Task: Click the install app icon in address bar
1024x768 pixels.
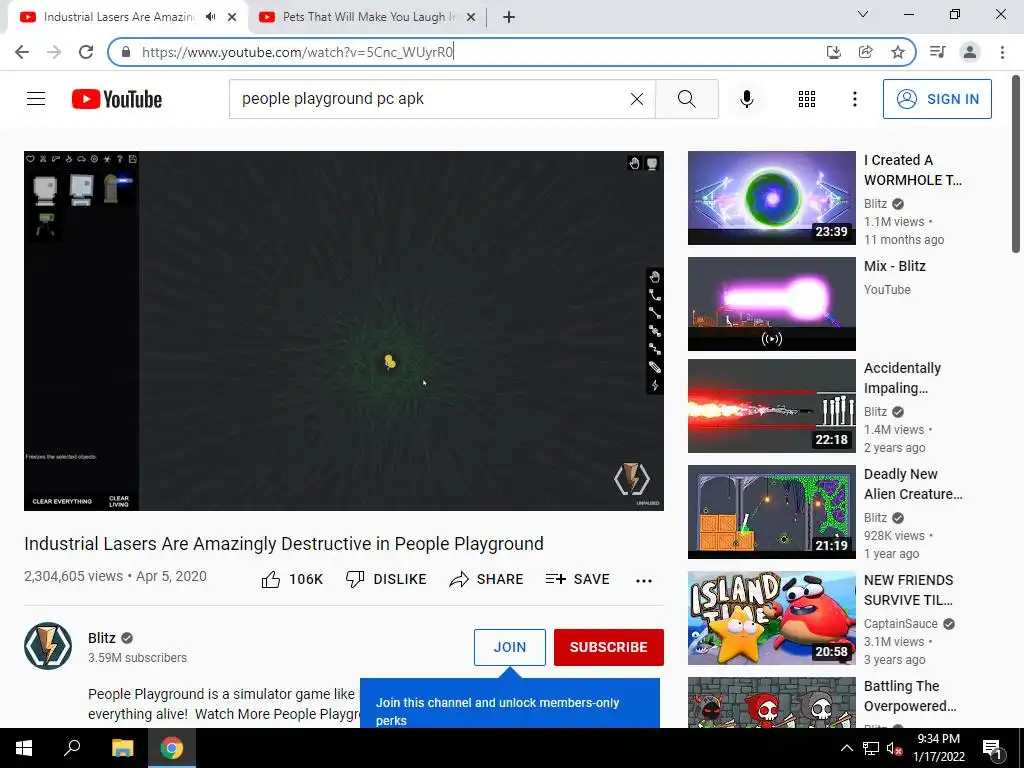Action: point(833,52)
